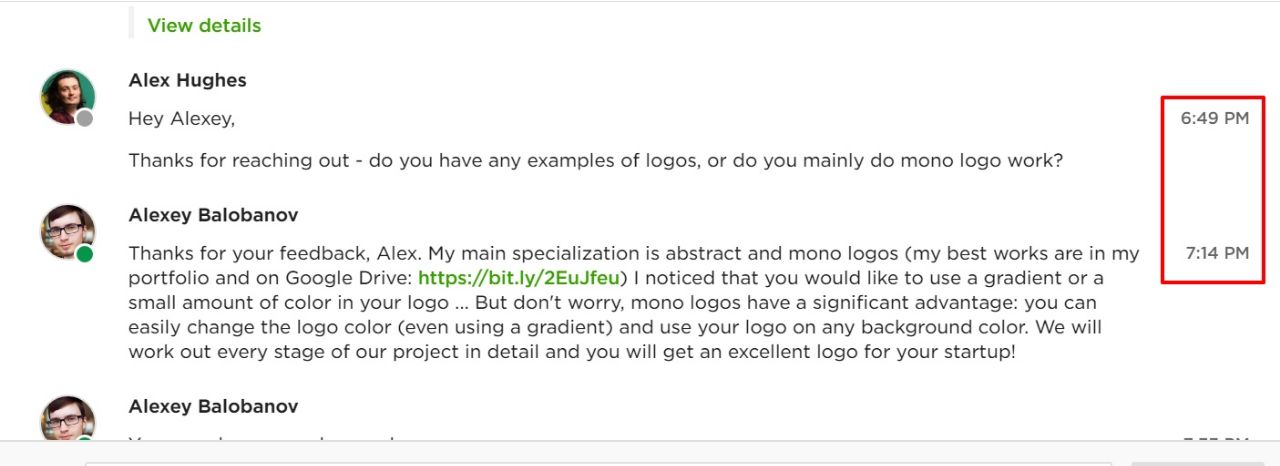
Task: Click Alex Hughes' profile avatar
Action: tap(68, 97)
